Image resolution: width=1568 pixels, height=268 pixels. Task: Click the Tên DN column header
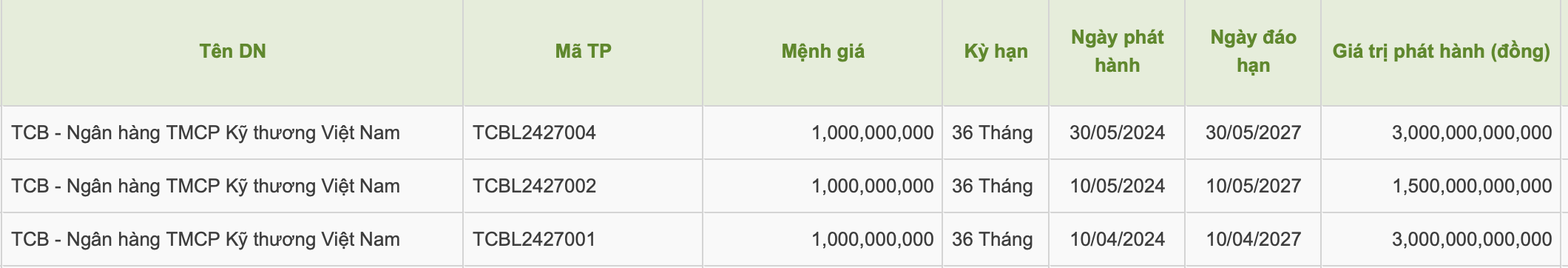(232, 52)
